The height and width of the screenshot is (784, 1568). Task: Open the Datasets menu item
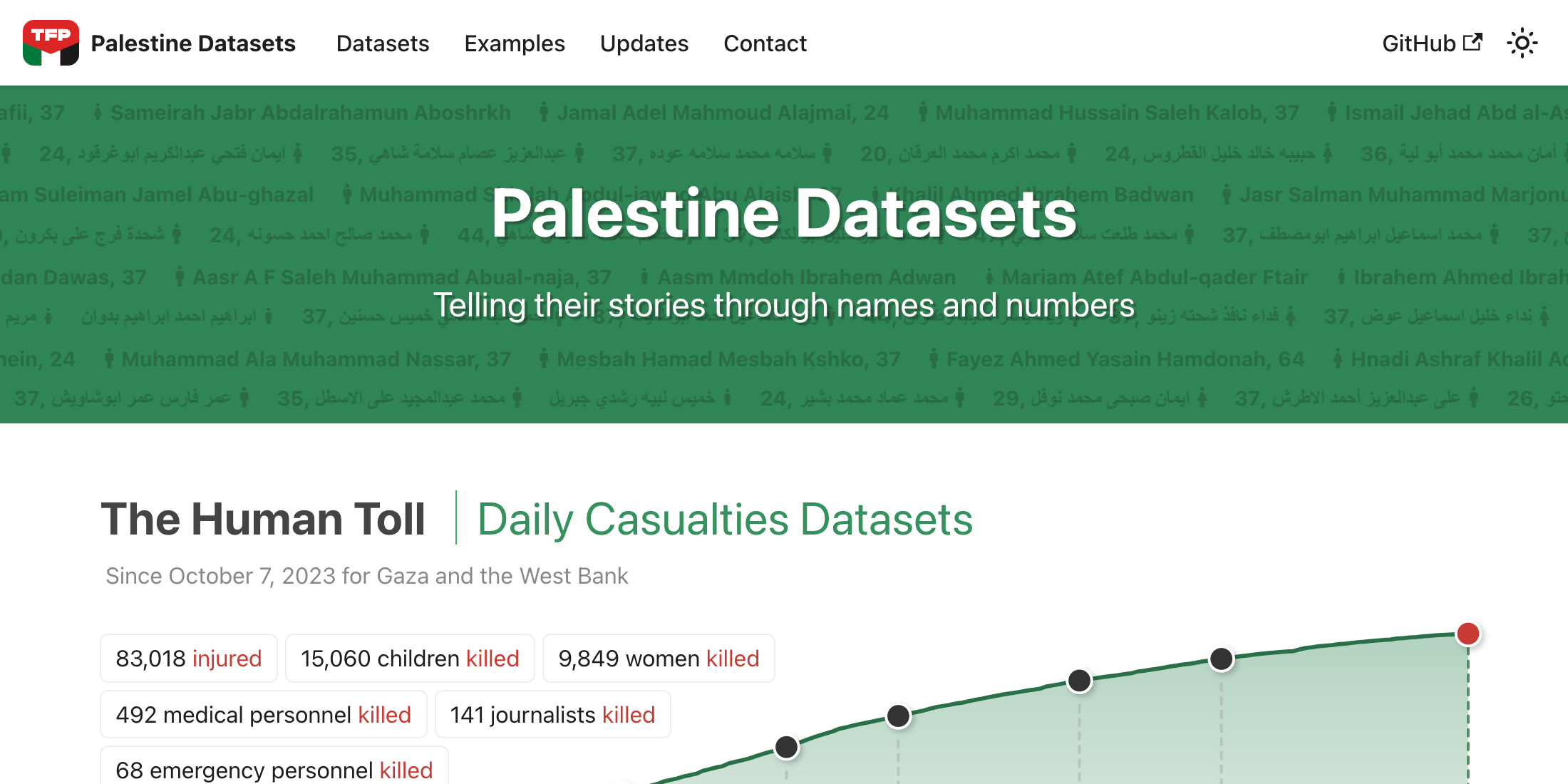[383, 43]
